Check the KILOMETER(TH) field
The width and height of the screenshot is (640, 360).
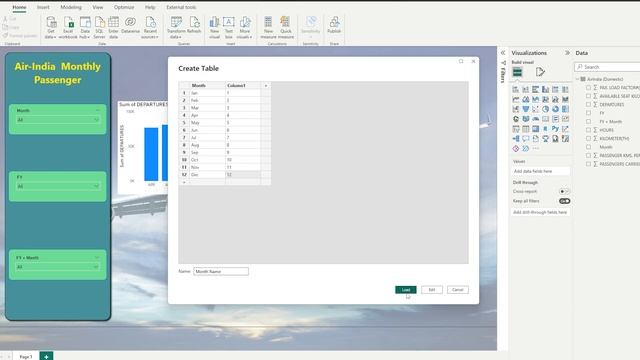(x=588, y=138)
